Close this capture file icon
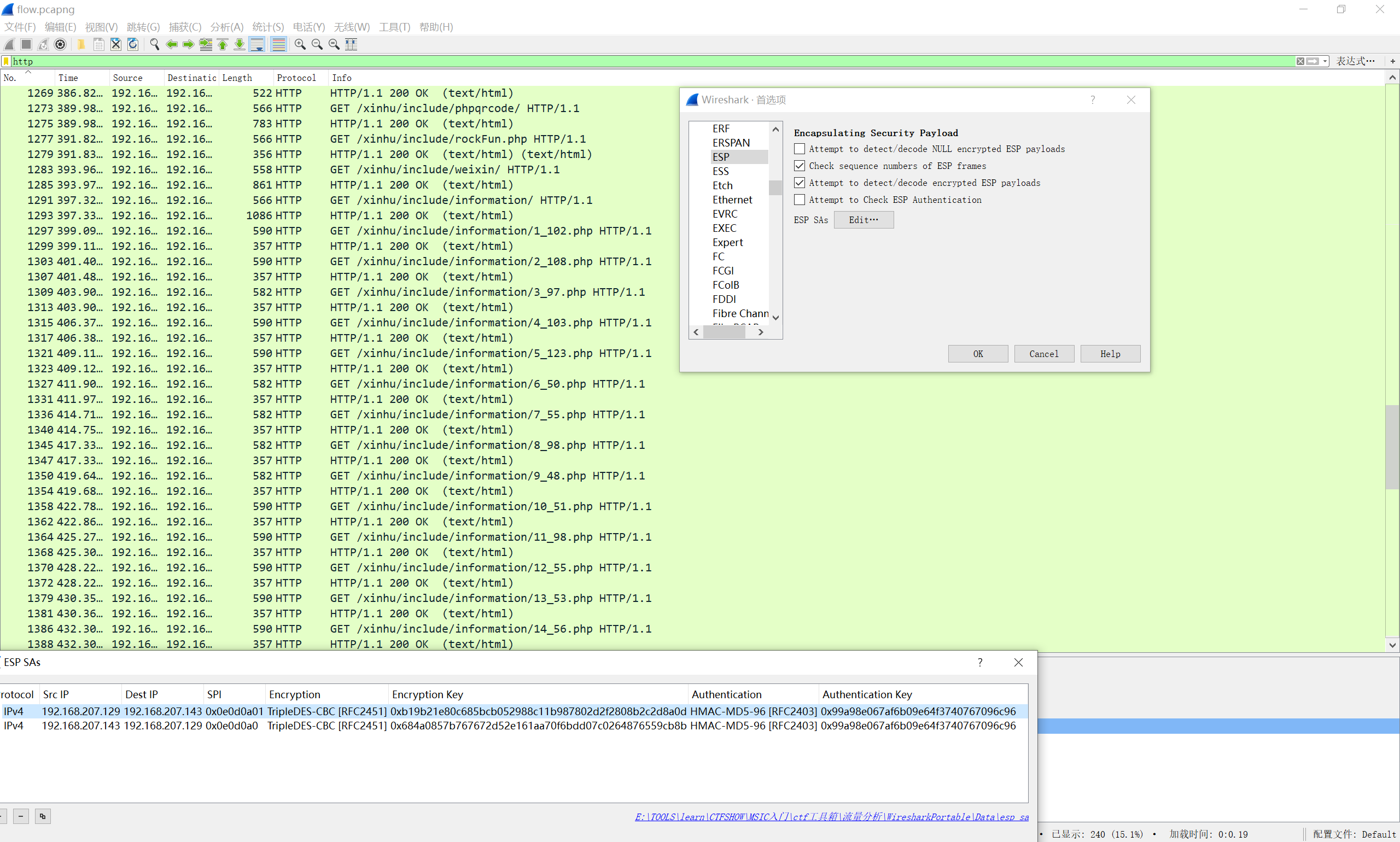This screenshot has width=1400, height=842. (116, 44)
